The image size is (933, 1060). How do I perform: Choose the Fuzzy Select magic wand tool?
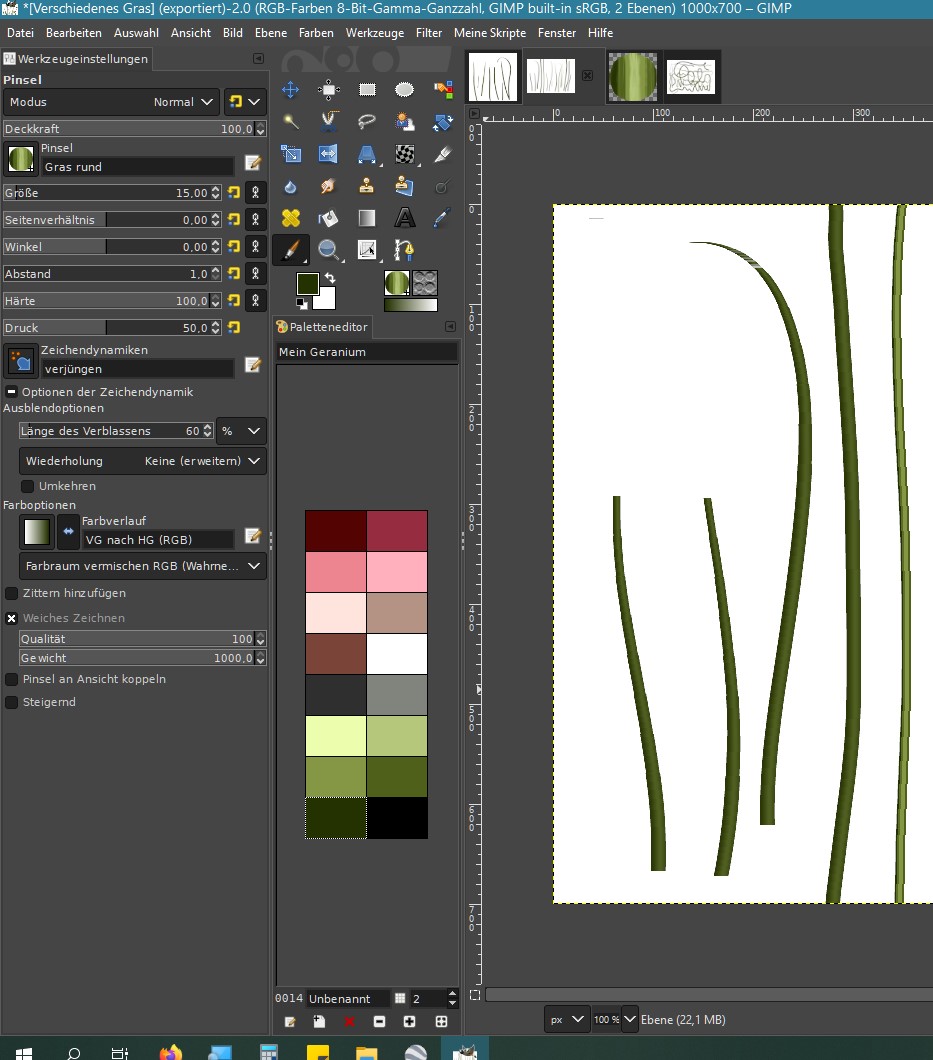pyautogui.click(x=291, y=122)
